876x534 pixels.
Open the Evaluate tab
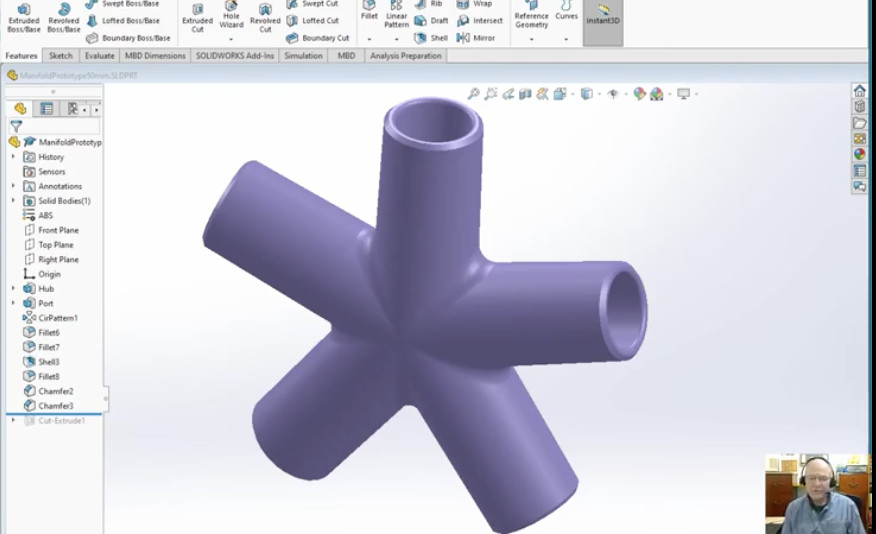[x=99, y=56]
